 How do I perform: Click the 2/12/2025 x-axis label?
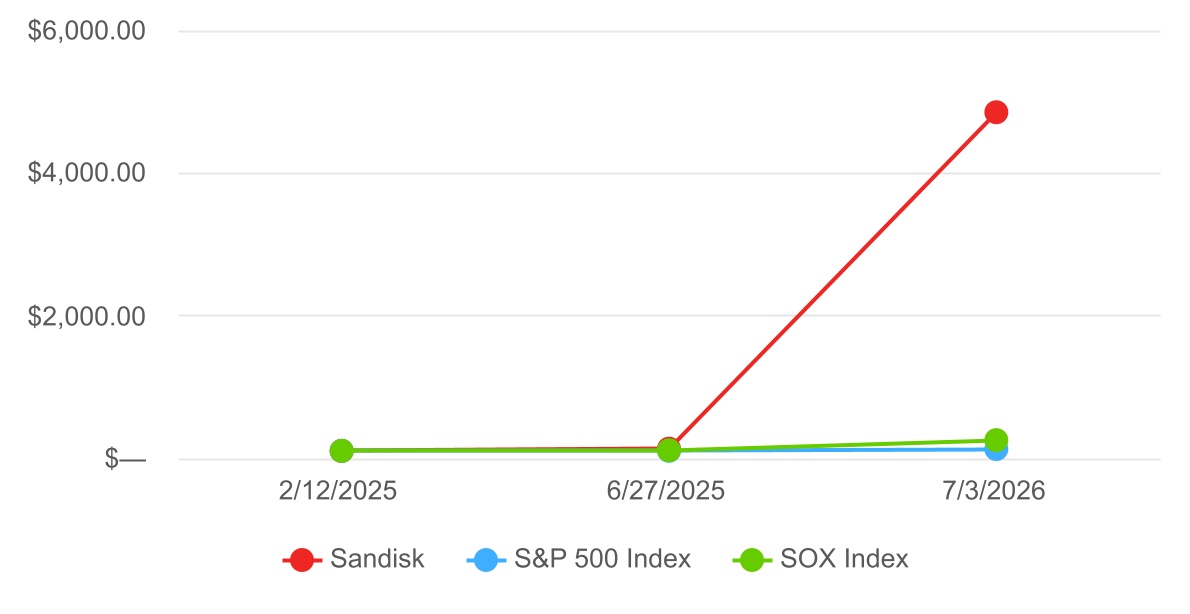point(338,491)
